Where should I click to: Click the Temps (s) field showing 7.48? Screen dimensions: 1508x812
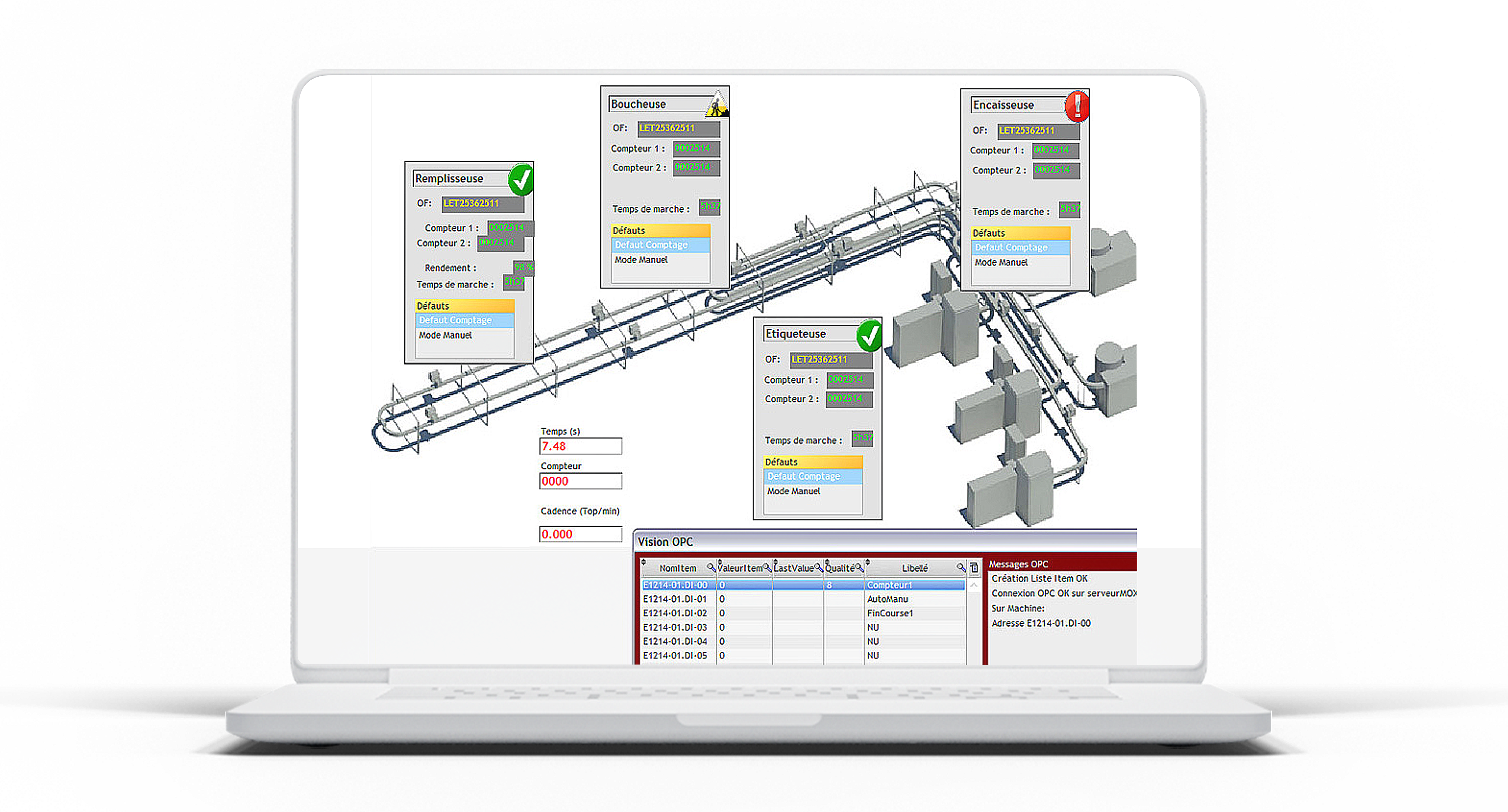580,446
